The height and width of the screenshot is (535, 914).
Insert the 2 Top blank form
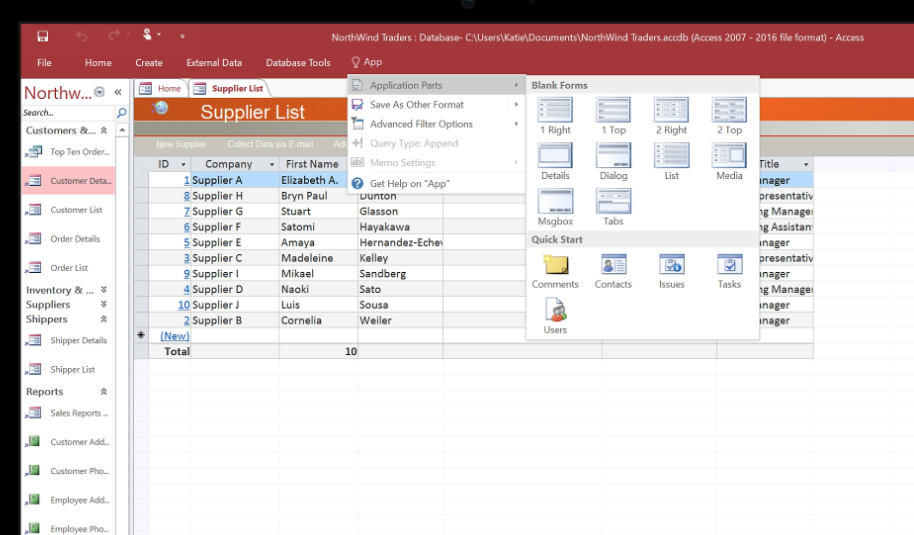click(x=729, y=117)
